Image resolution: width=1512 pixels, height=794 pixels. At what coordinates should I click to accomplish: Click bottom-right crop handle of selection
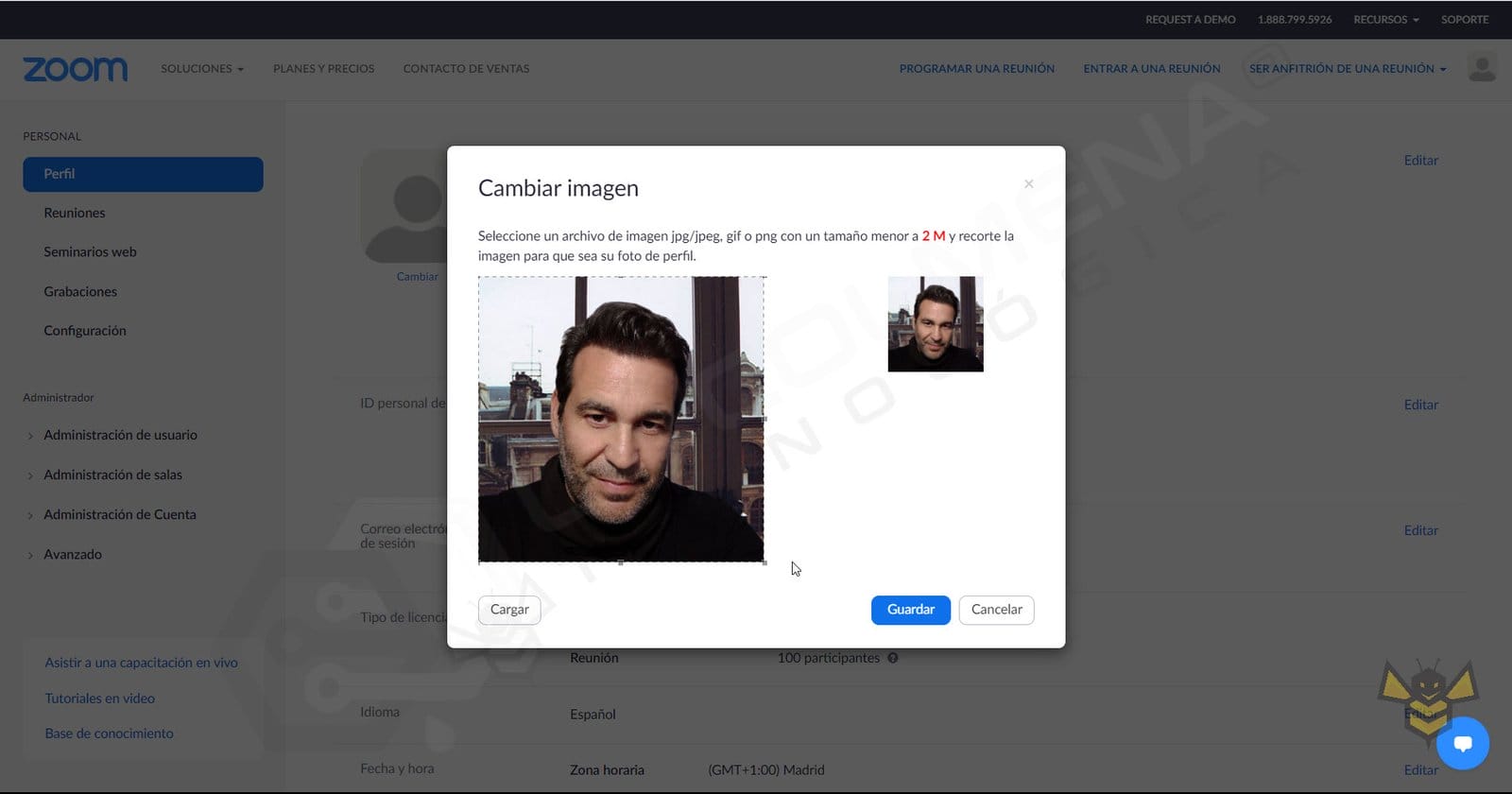point(764,562)
